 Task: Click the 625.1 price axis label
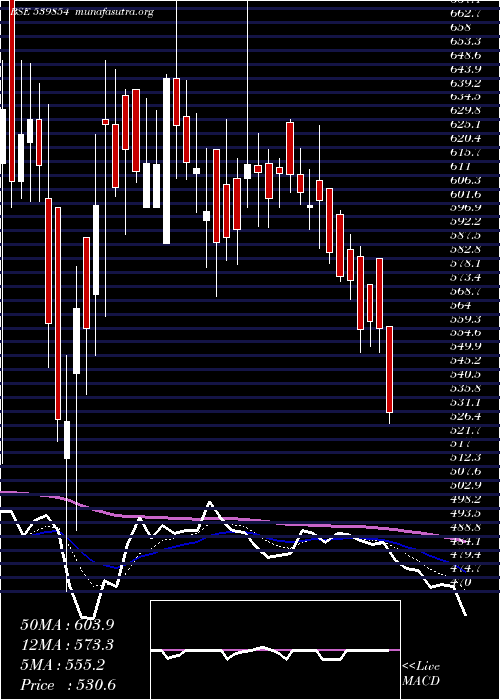(466, 125)
